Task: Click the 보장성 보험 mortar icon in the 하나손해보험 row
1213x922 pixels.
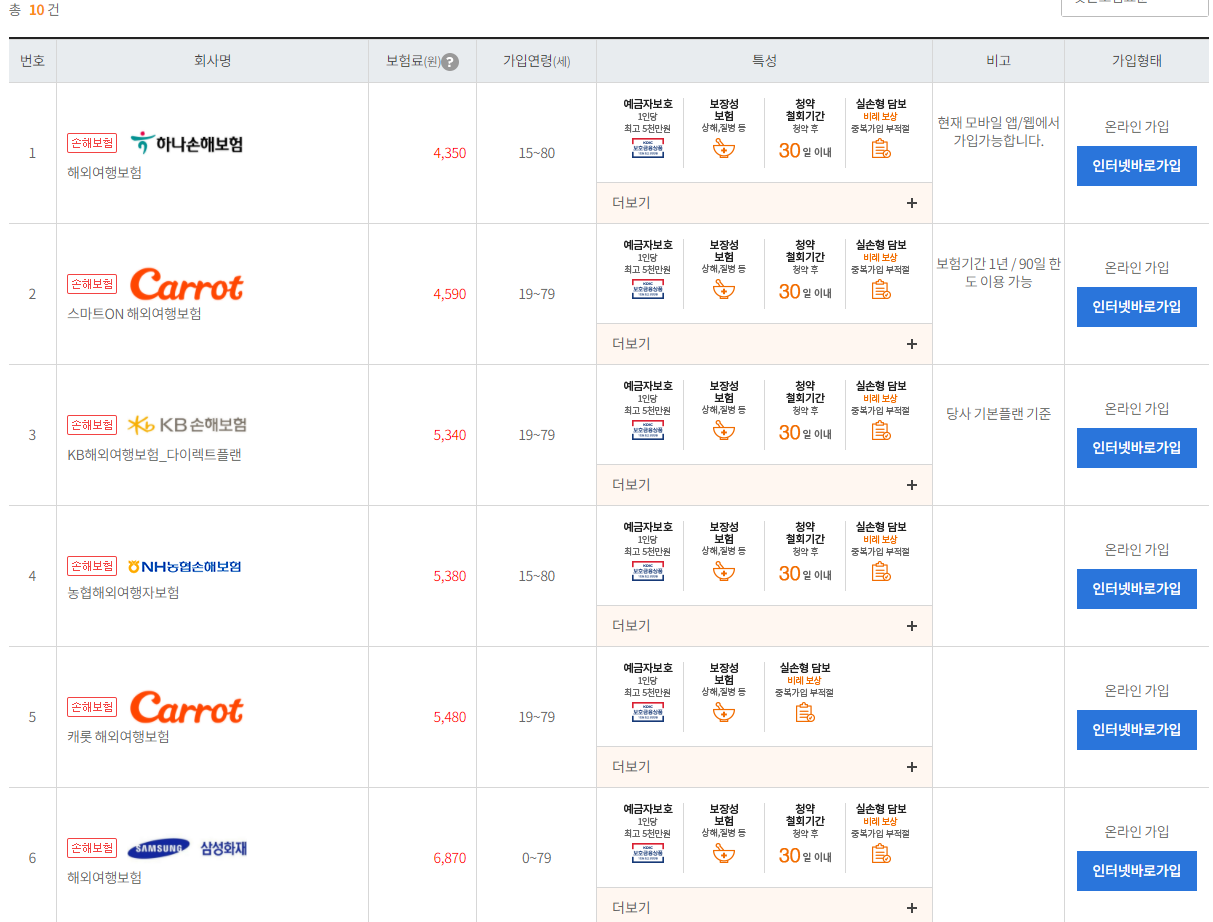Action: coord(724,148)
